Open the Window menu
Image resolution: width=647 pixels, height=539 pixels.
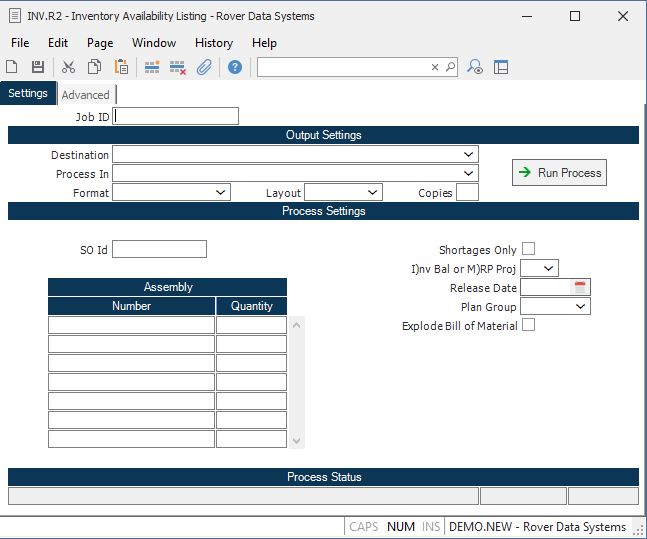[x=153, y=43]
